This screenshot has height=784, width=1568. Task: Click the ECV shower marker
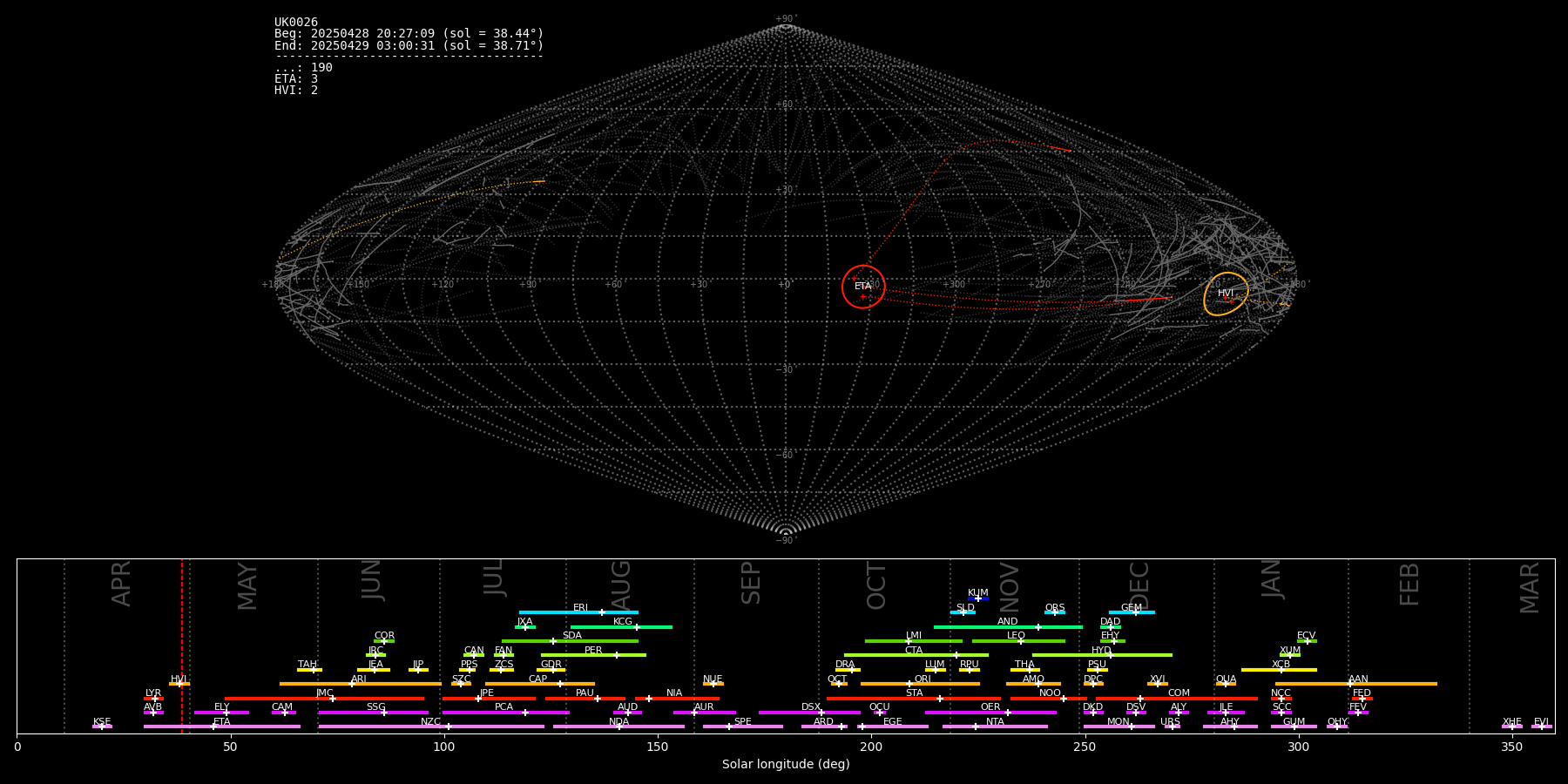[1307, 641]
